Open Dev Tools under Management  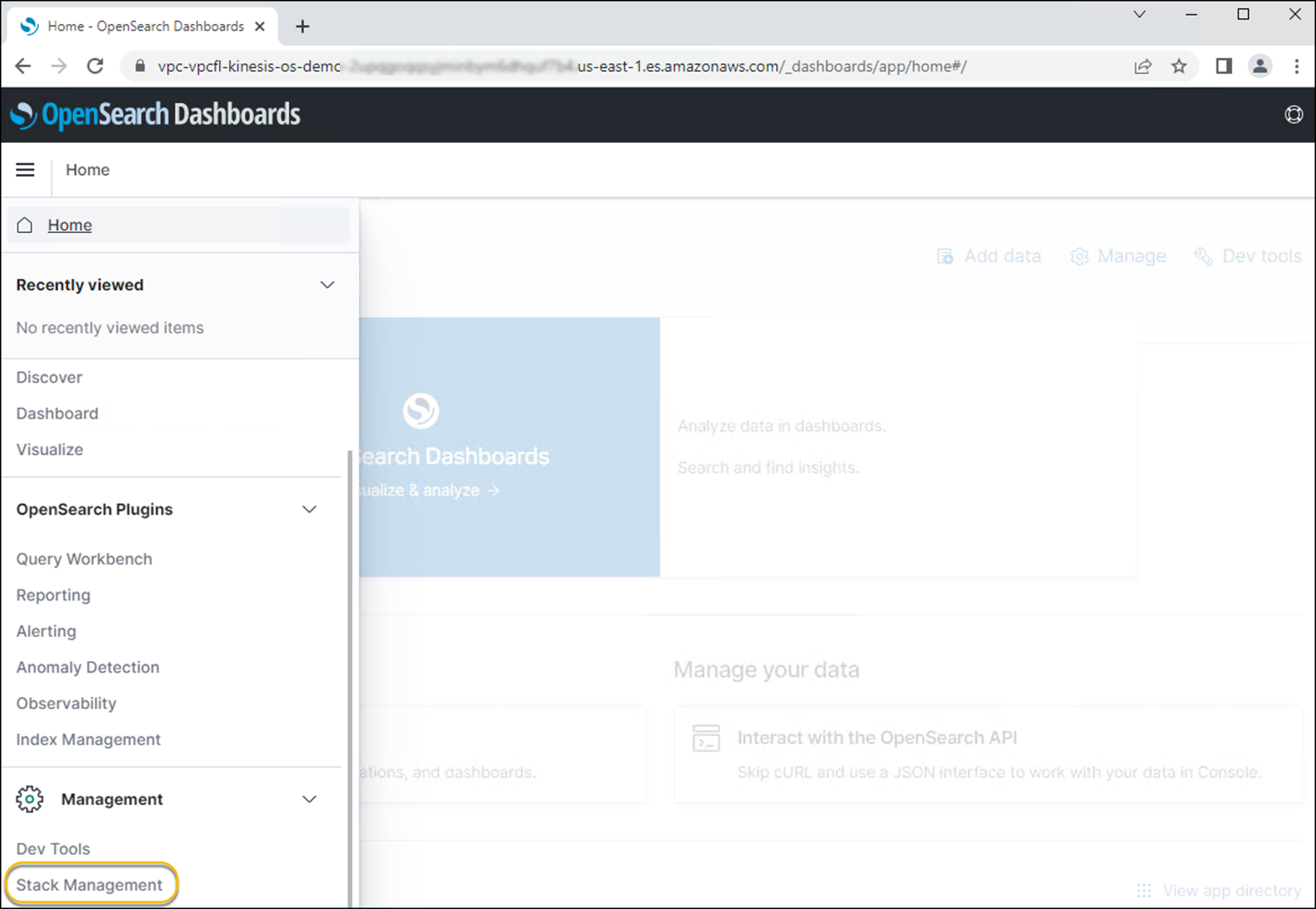coord(52,849)
